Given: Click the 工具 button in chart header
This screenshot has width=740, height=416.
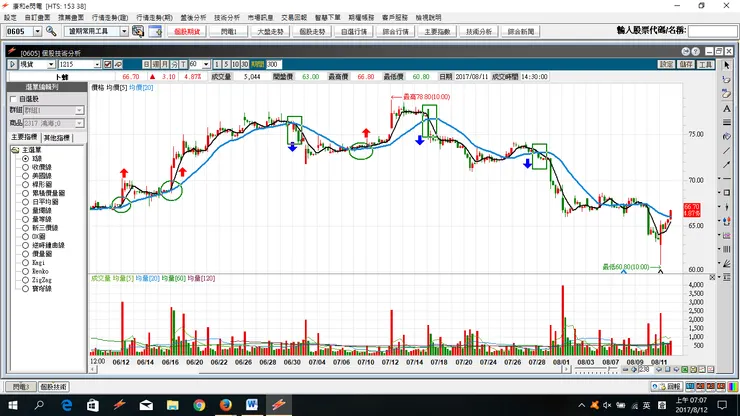Looking at the screenshot, I should coord(705,64).
